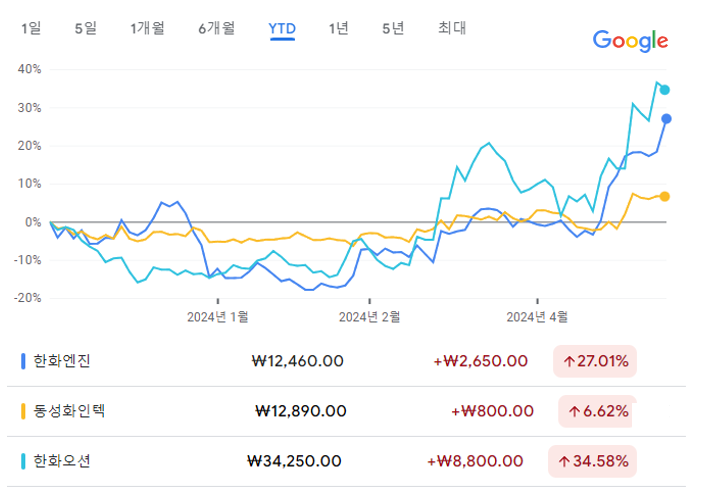Click the ₩12,890.00 price value
This screenshot has height=500, width=703.
[300, 411]
